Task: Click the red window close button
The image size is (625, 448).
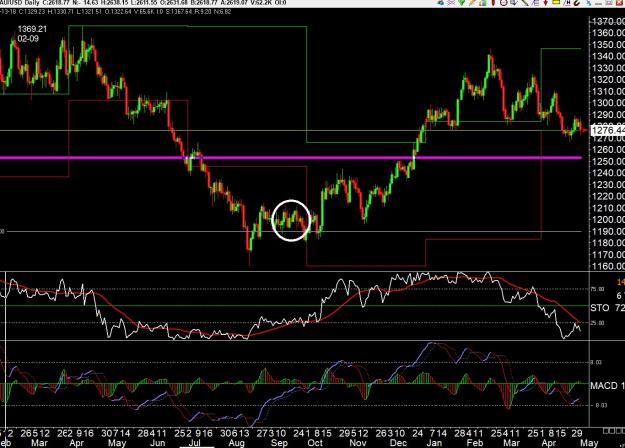Action: (619, 2)
